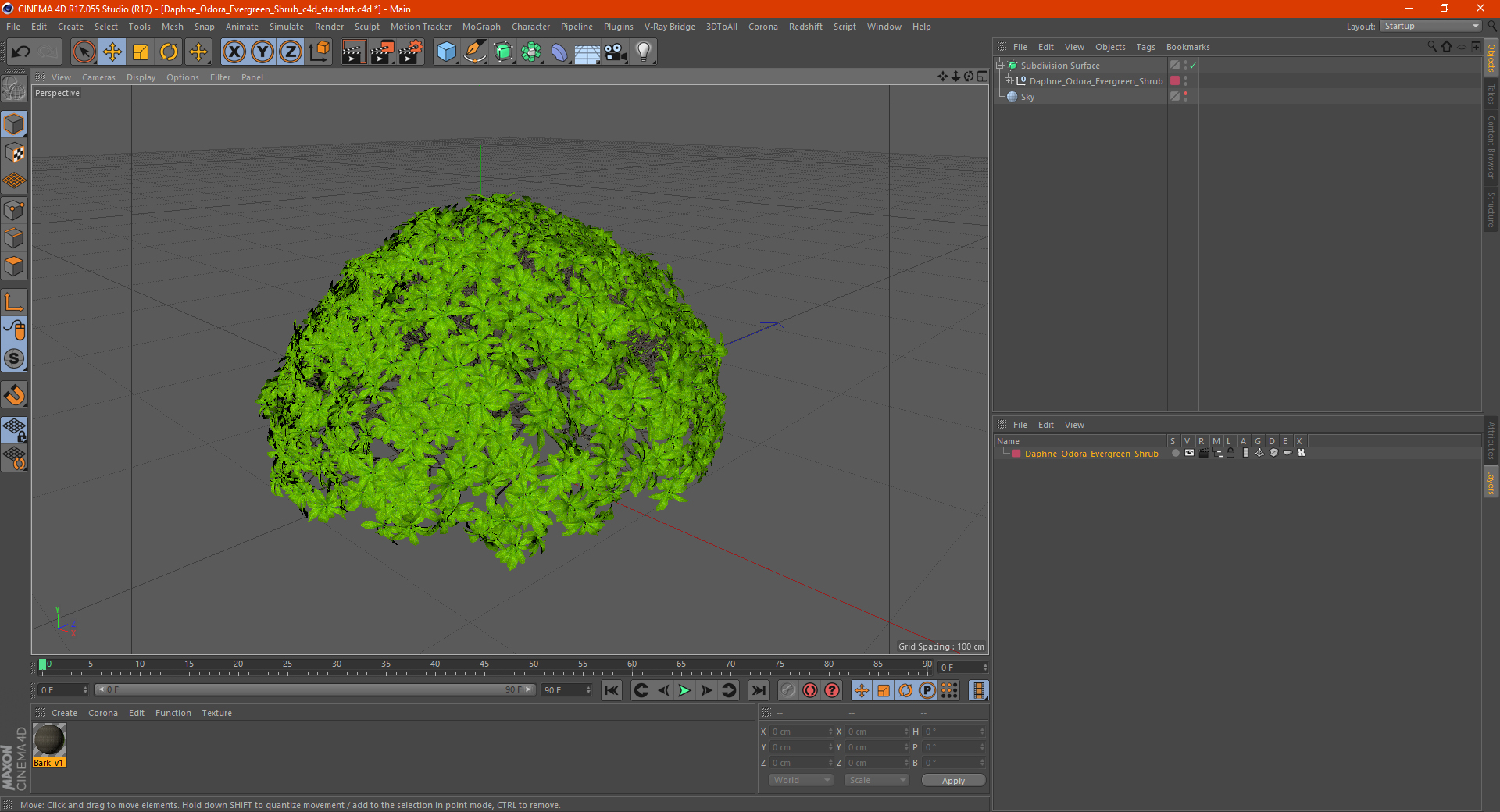Switch to the Structure side tab
The height and width of the screenshot is (812, 1500).
point(1491,209)
